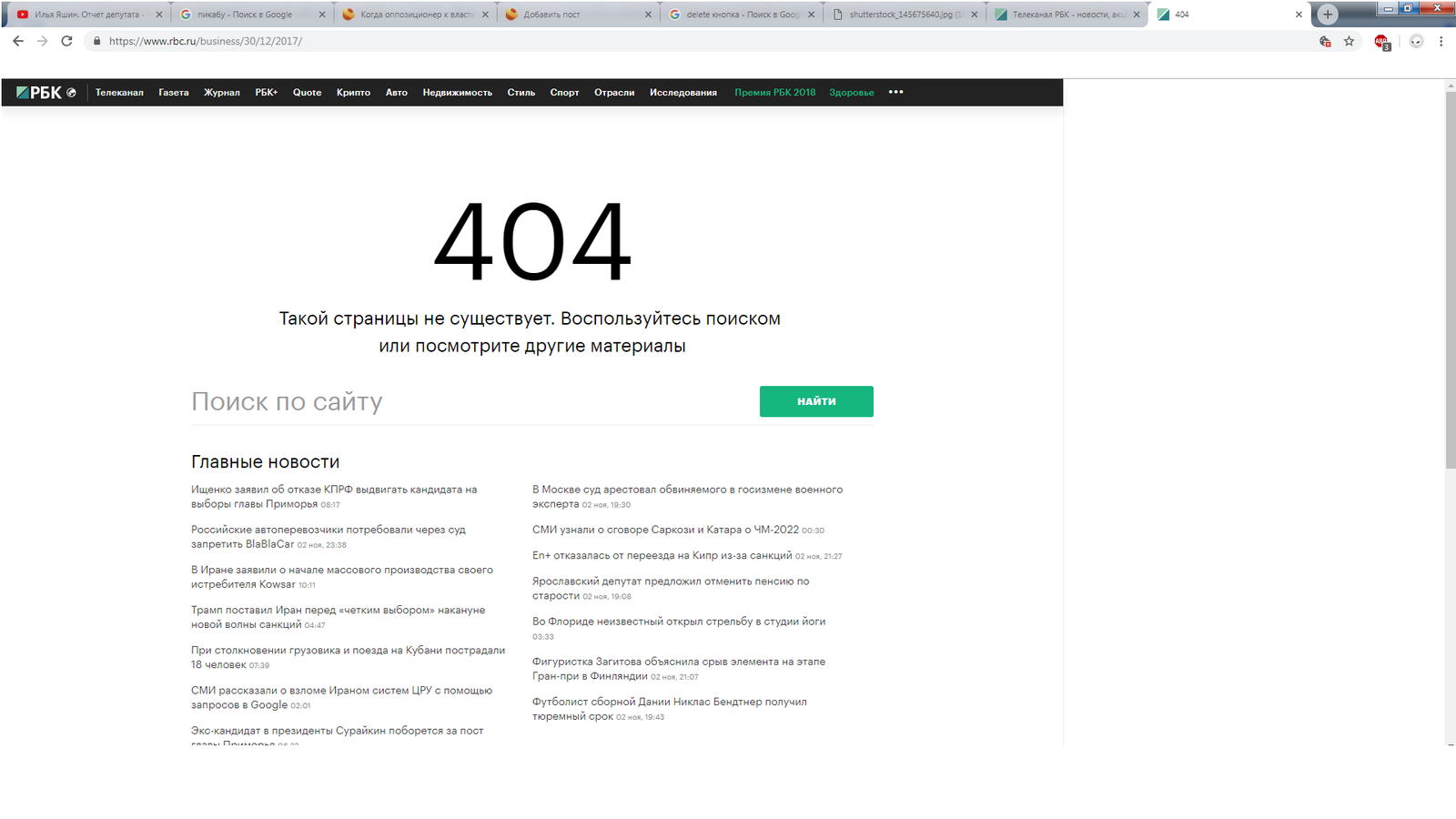Click the green НАЙТИ button
This screenshot has height=819, width=1456.
[x=816, y=401]
